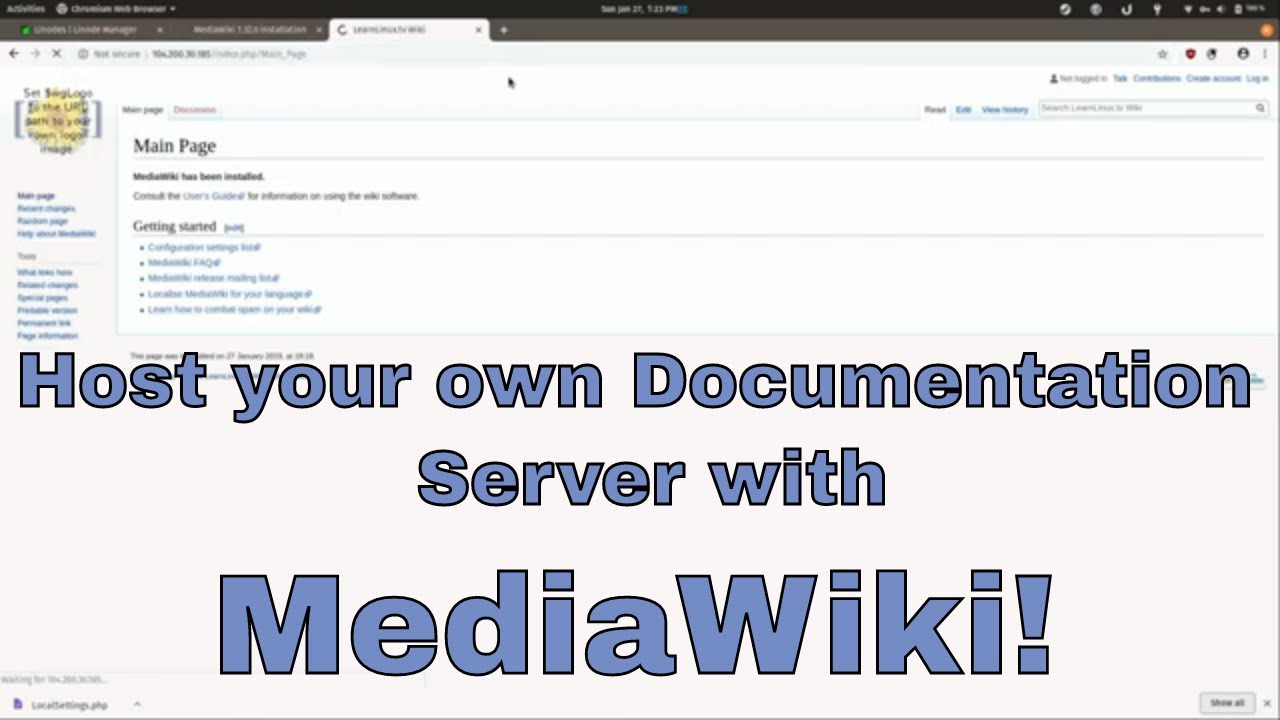Open the volume indicator in top bar
Screen dimensions: 1280x720
coord(1222,9)
